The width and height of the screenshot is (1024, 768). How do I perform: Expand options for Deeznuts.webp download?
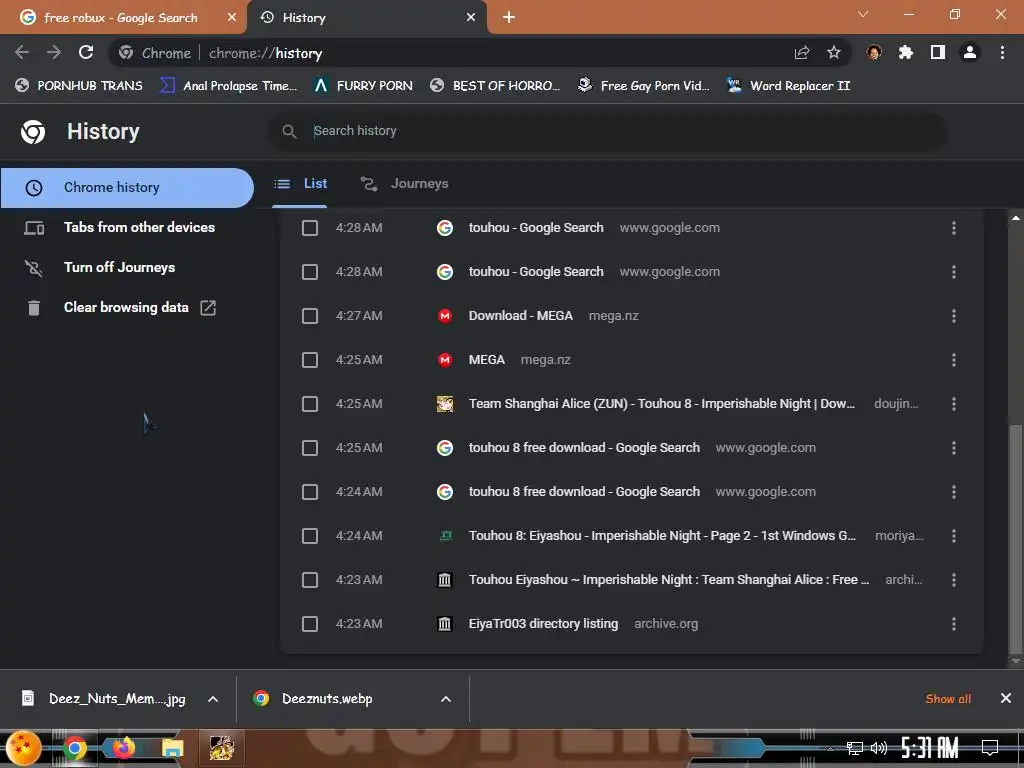tap(445, 699)
